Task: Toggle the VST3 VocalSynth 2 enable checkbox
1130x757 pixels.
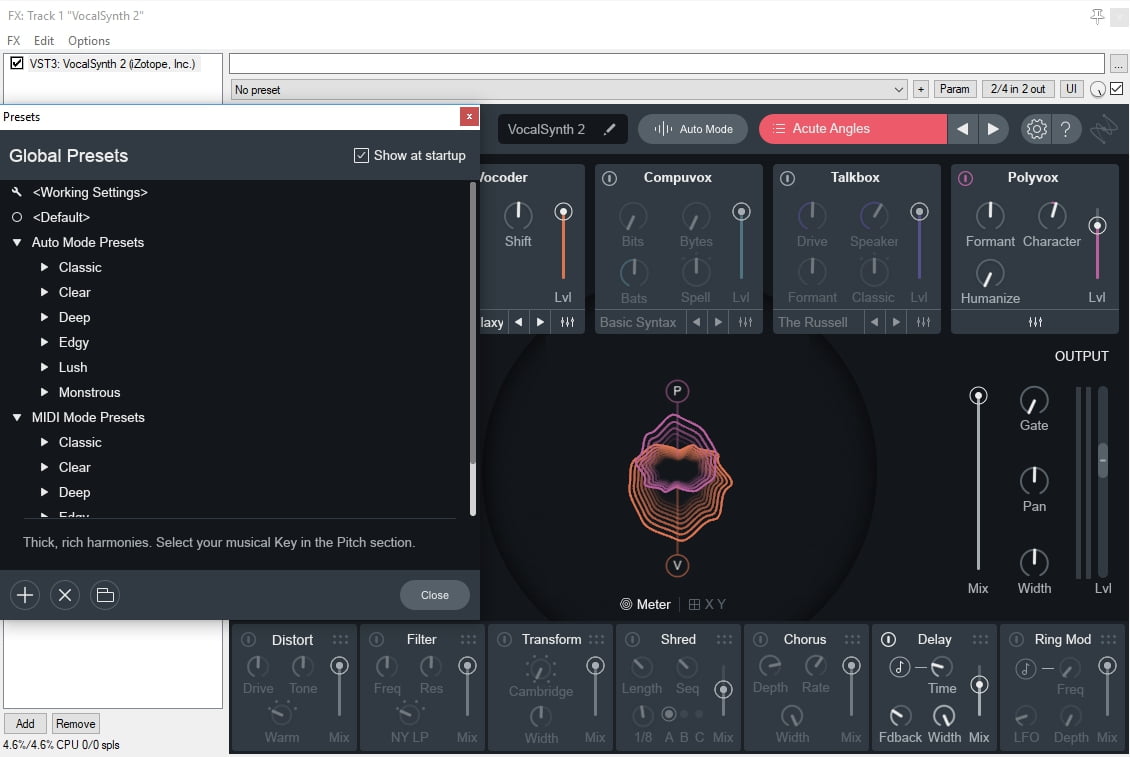Action: point(17,63)
